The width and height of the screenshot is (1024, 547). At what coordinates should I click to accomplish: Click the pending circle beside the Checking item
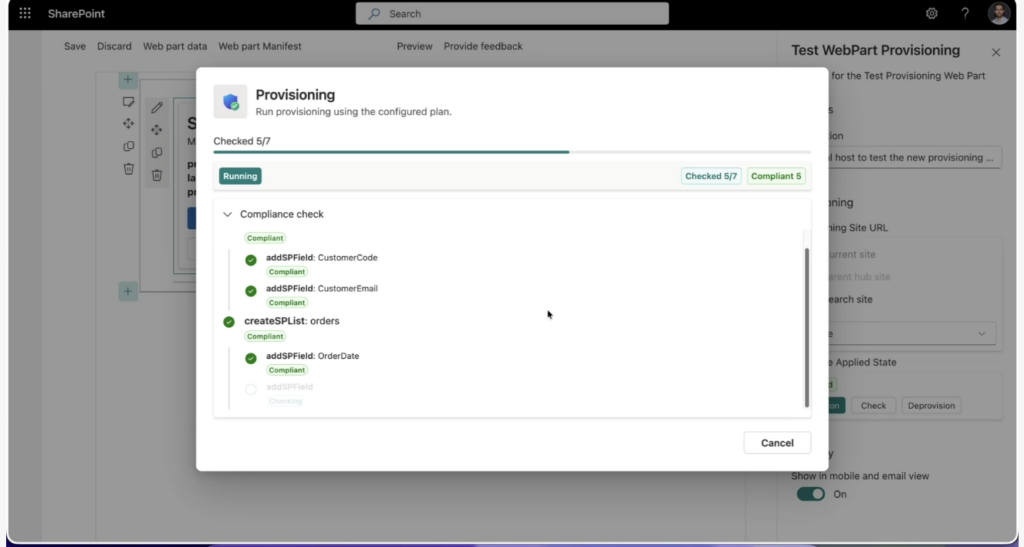click(x=251, y=390)
